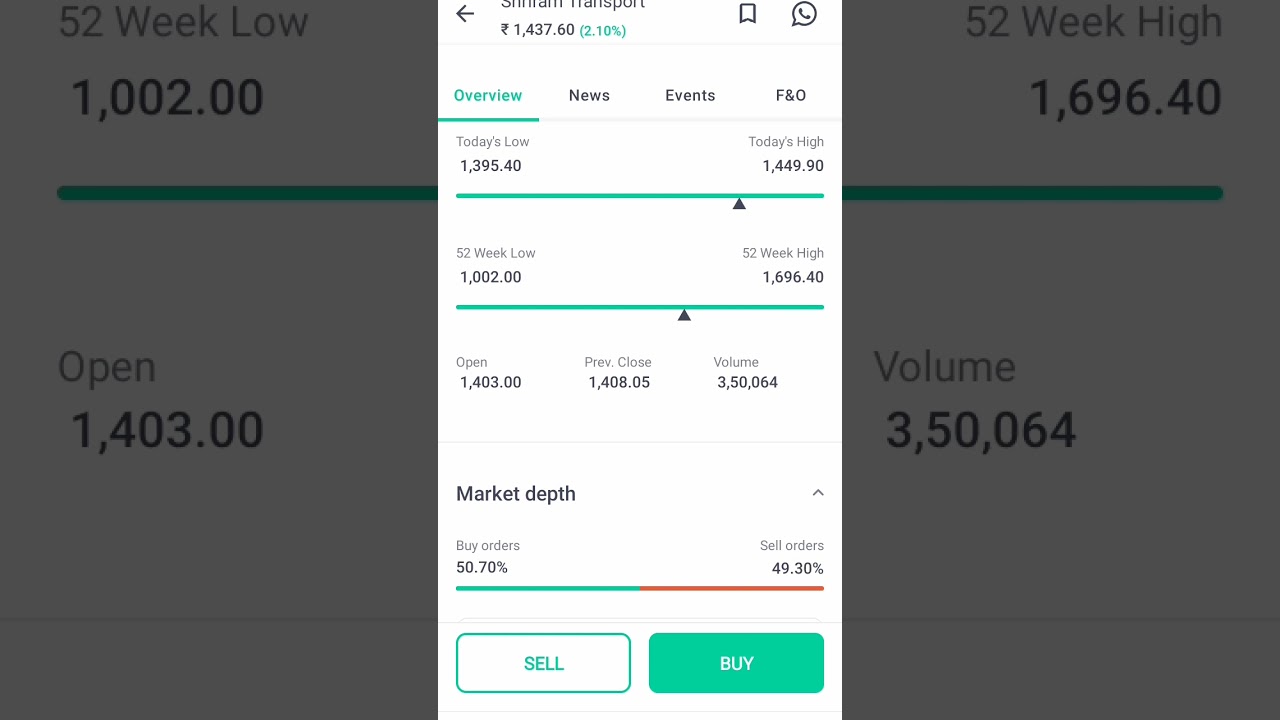This screenshot has width=1280, height=720.
Task: Tap the Volume value 3,50,064
Action: tap(747, 382)
